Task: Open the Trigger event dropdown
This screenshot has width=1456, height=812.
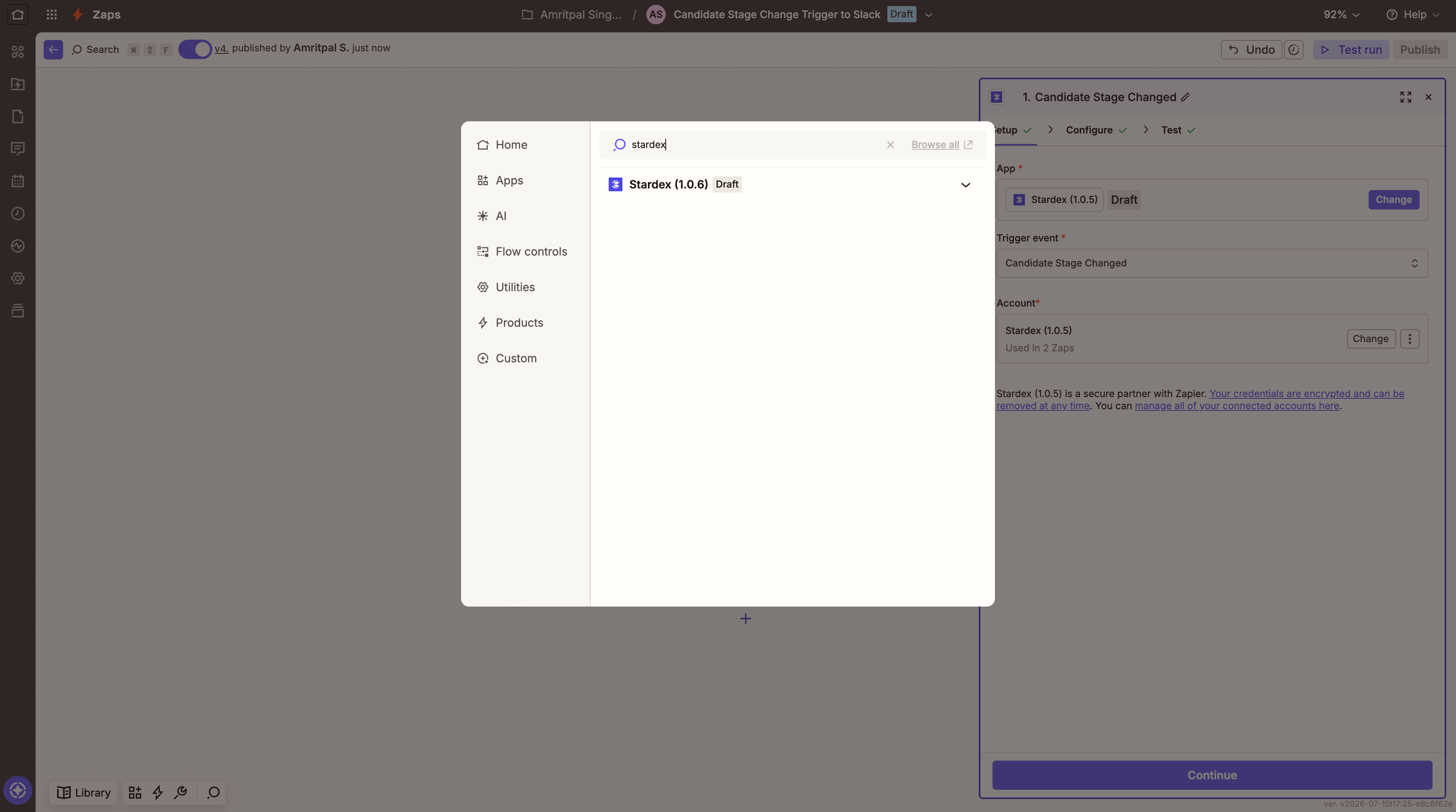Action: click(x=1212, y=263)
